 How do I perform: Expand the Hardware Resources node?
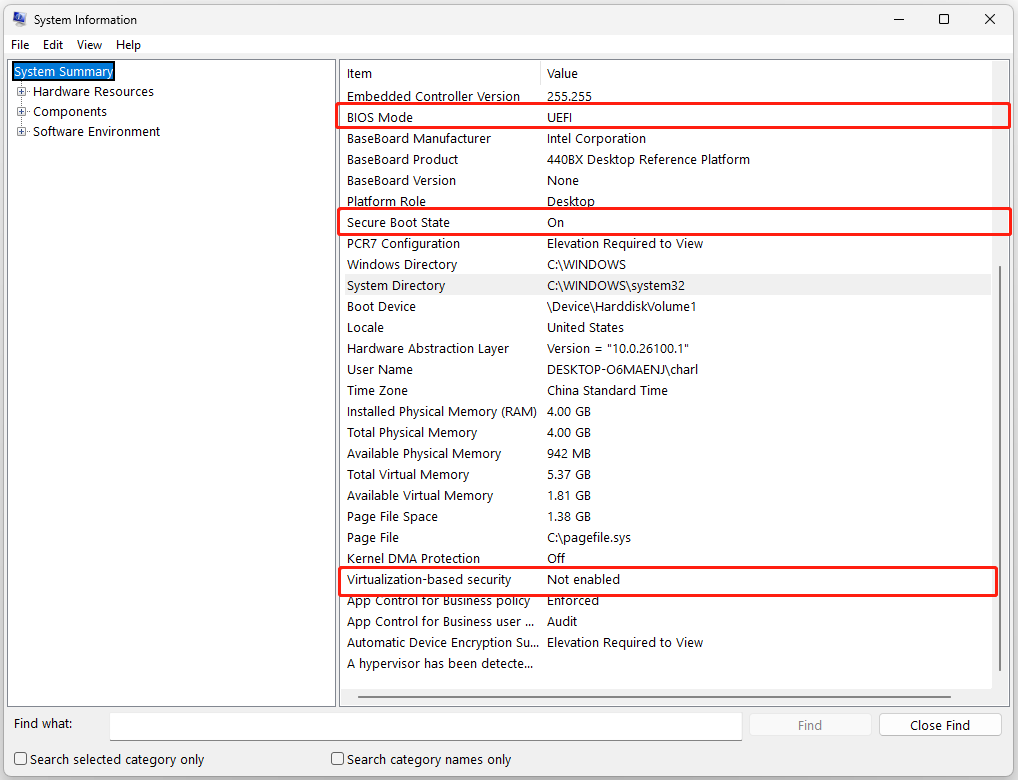(22, 91)
